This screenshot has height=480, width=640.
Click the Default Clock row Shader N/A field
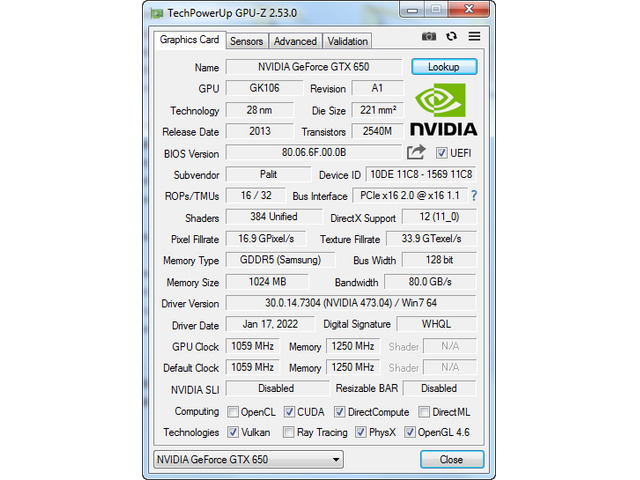450,367
